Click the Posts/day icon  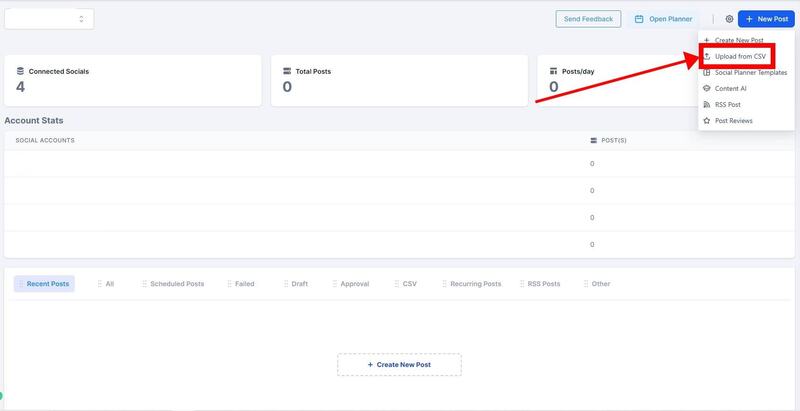pyautogui.click(x=554, y=71)
